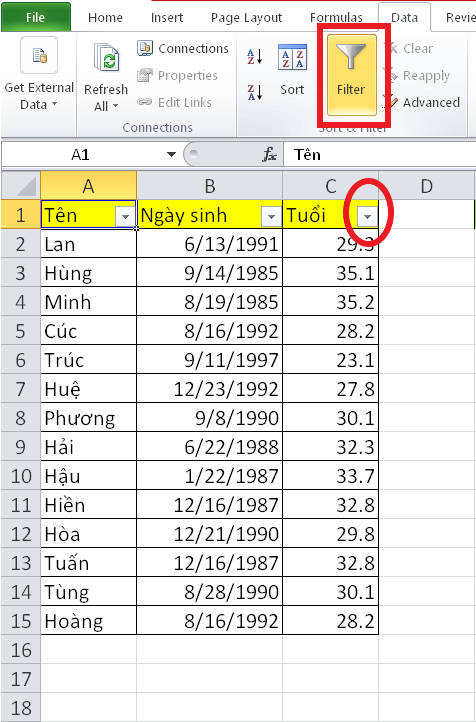This screenshot has width=476, height=722.
Task: Click the Clear filter button
Action: pos(408,48)
